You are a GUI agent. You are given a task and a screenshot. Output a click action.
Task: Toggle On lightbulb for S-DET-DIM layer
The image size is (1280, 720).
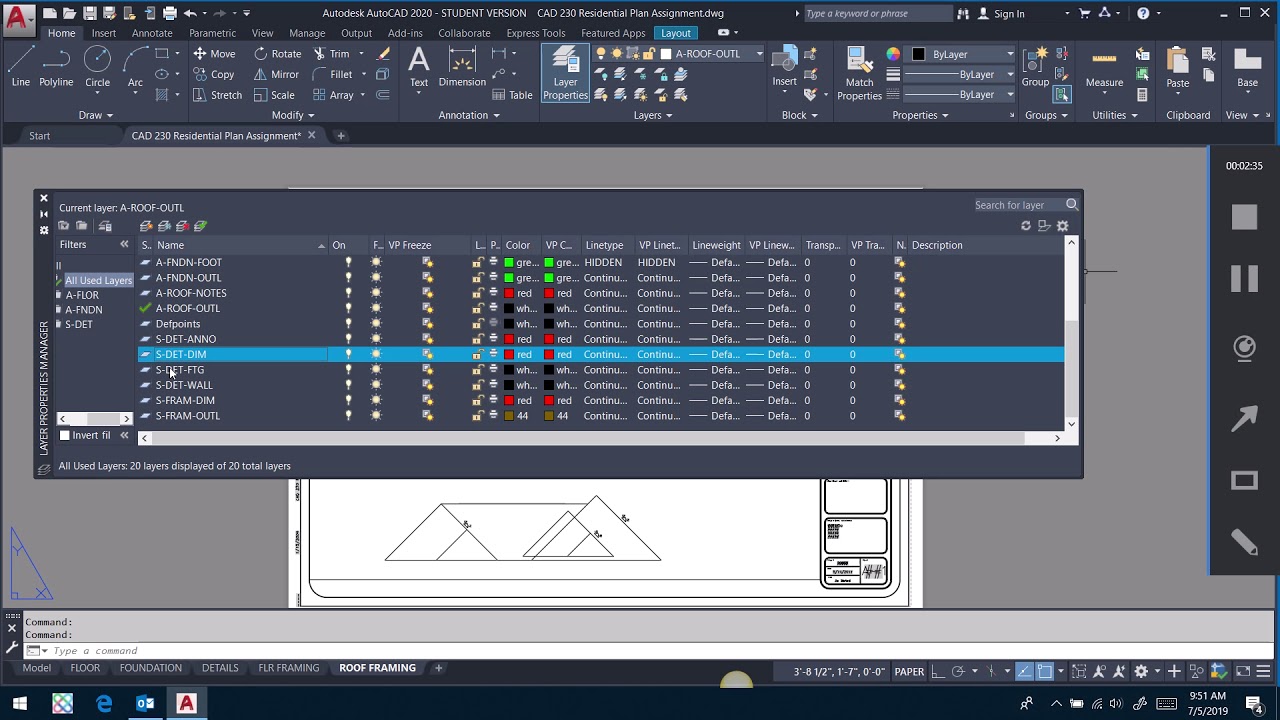tap(348, 354)
